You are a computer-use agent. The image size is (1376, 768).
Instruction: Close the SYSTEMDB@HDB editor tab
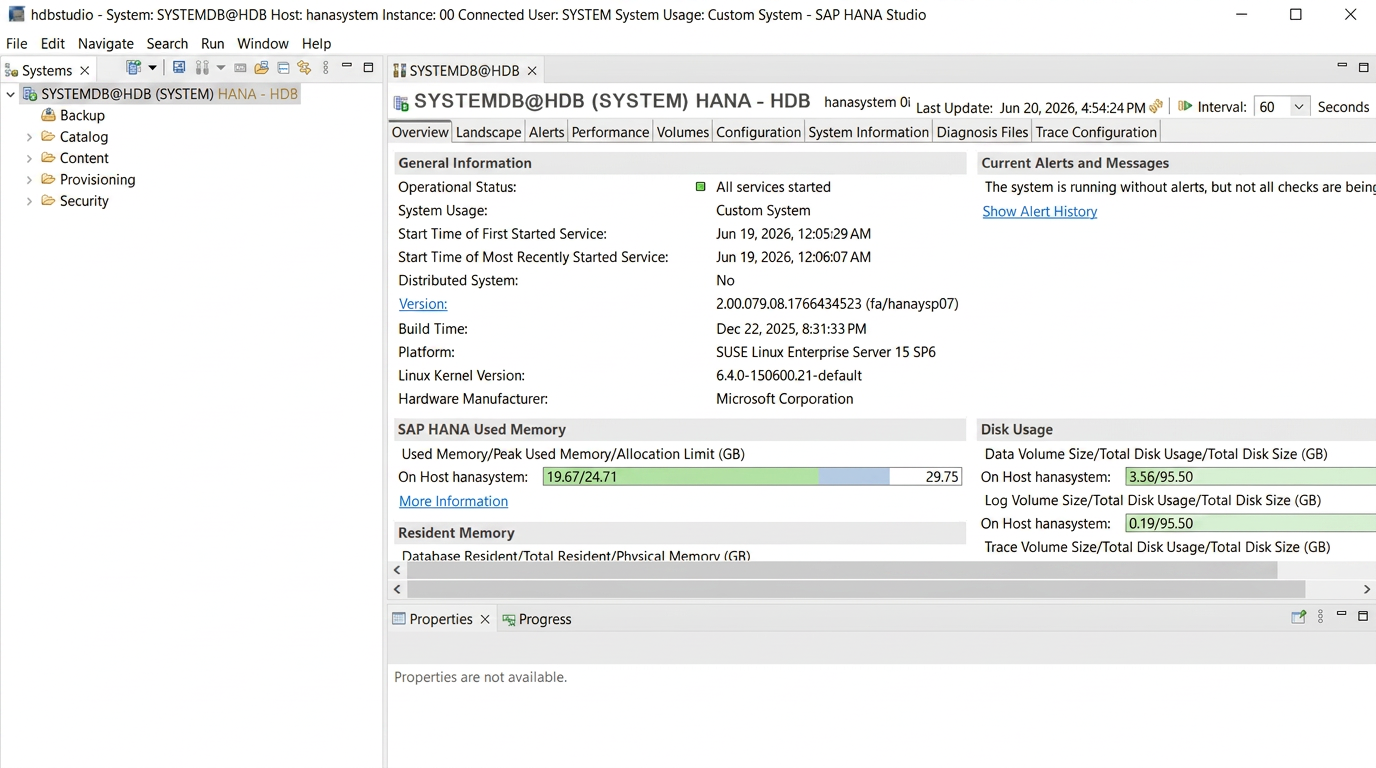coord(532,71)
